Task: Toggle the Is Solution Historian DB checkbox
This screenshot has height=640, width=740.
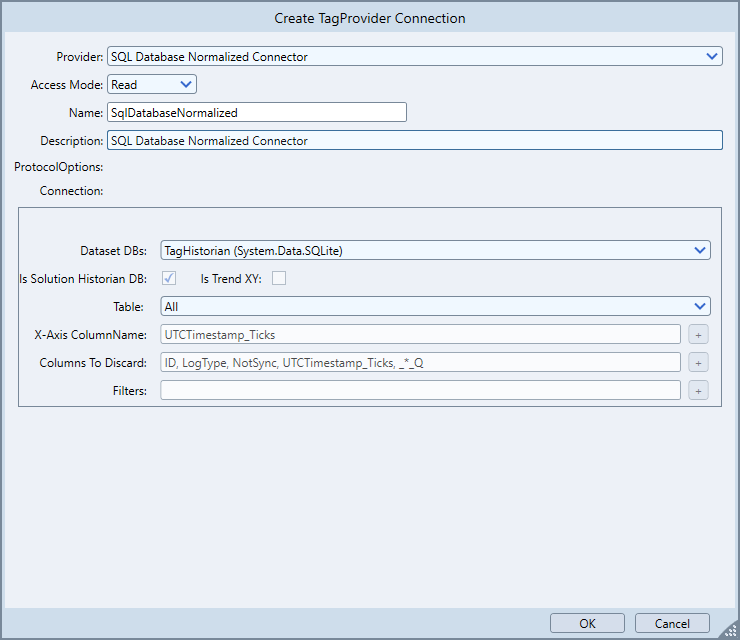Action: (x=170, y=278)
